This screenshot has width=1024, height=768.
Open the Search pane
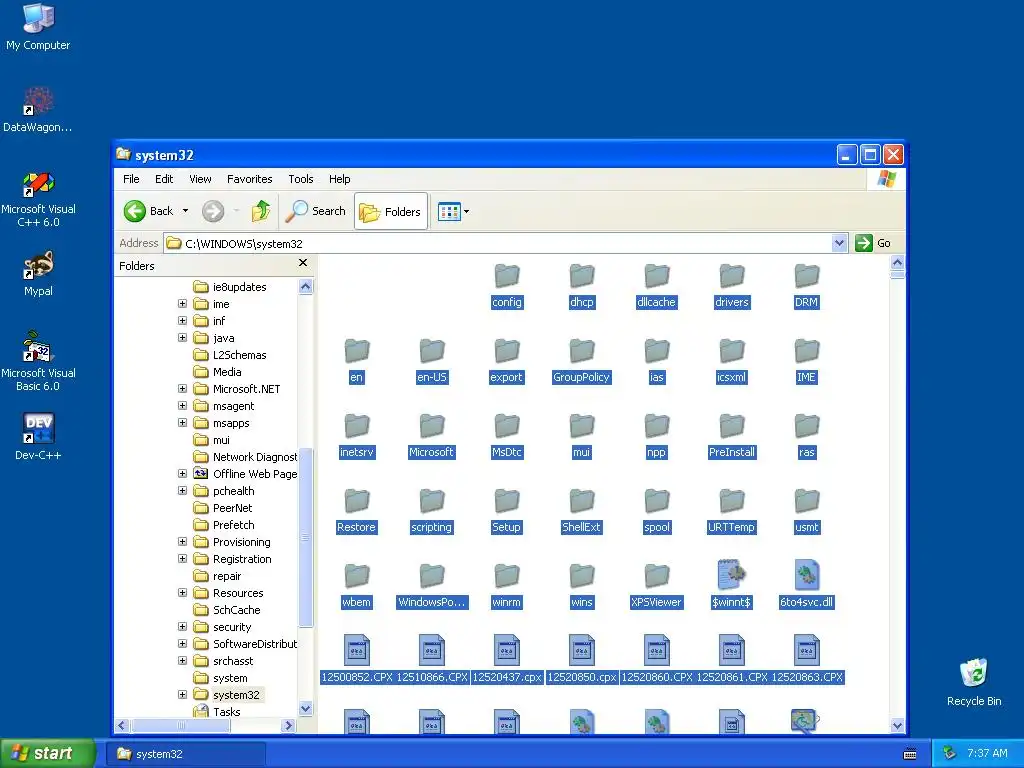(x=315, y=211)
